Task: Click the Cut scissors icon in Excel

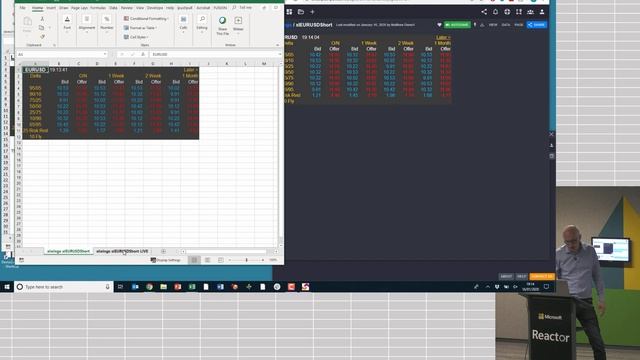Action: coord(42,19)
